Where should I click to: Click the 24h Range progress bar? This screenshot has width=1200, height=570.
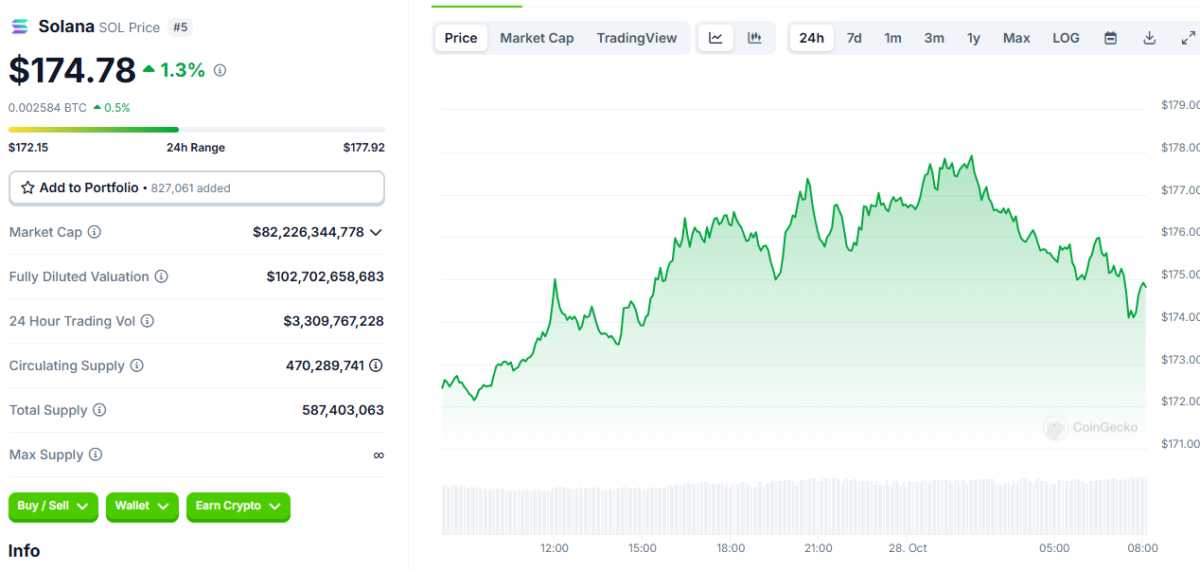coord(196,129)
